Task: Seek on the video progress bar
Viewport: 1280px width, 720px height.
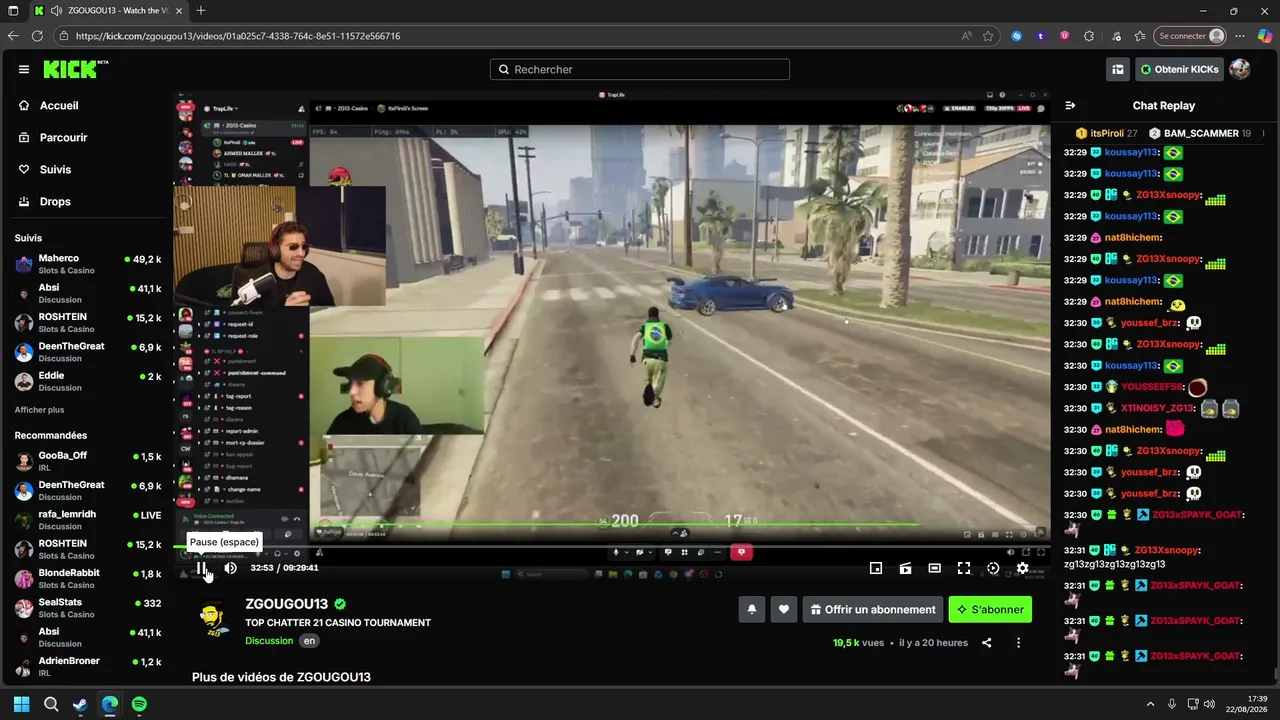Action: [x=612, y=546]
